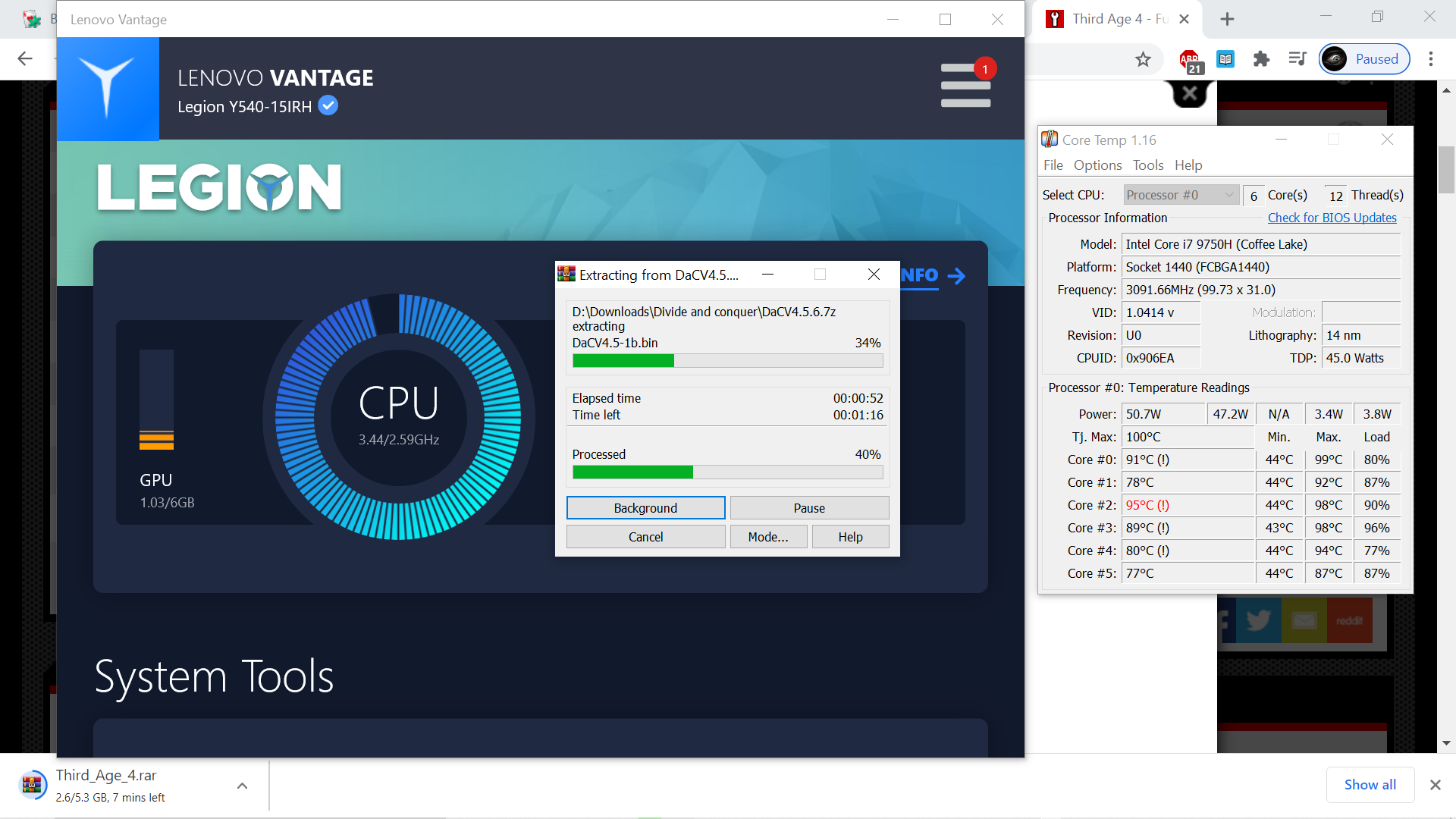This screenshot has width=1456, height=819.
Task: Open the Chrome media control icon
Action: pos(1298,59)
